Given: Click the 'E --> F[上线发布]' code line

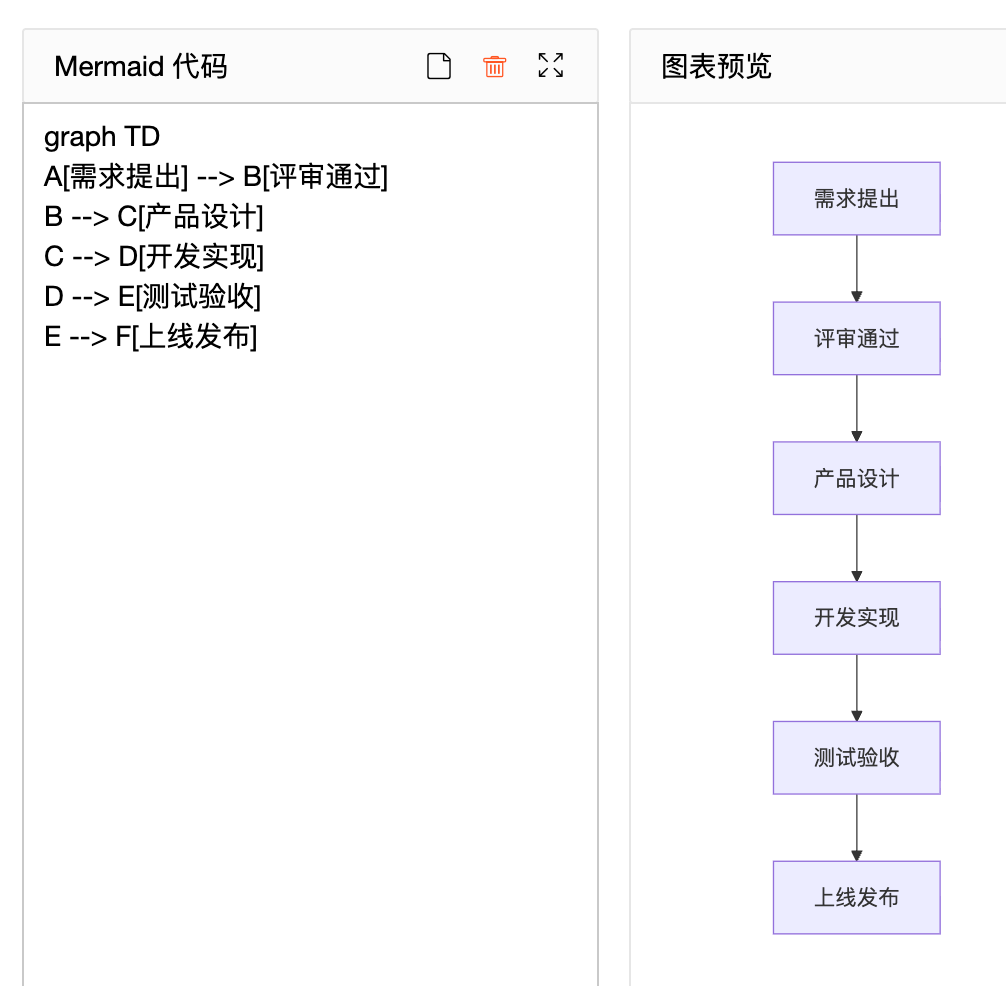Looking at the screenshot, I should pos(151,337).
